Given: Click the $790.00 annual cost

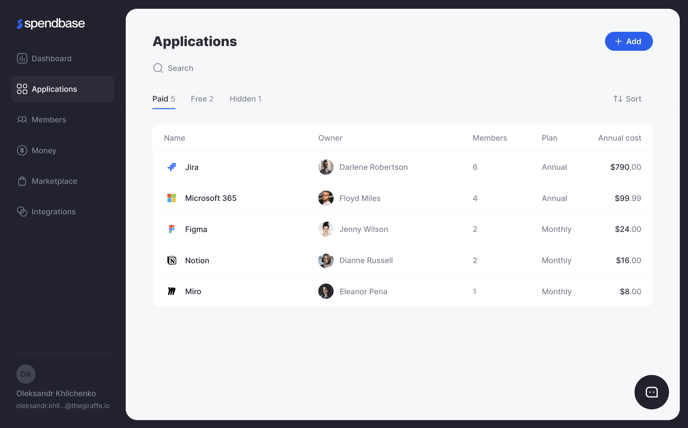Looking at the screenshot, I should pyautogui.click(x=626, y=167).
